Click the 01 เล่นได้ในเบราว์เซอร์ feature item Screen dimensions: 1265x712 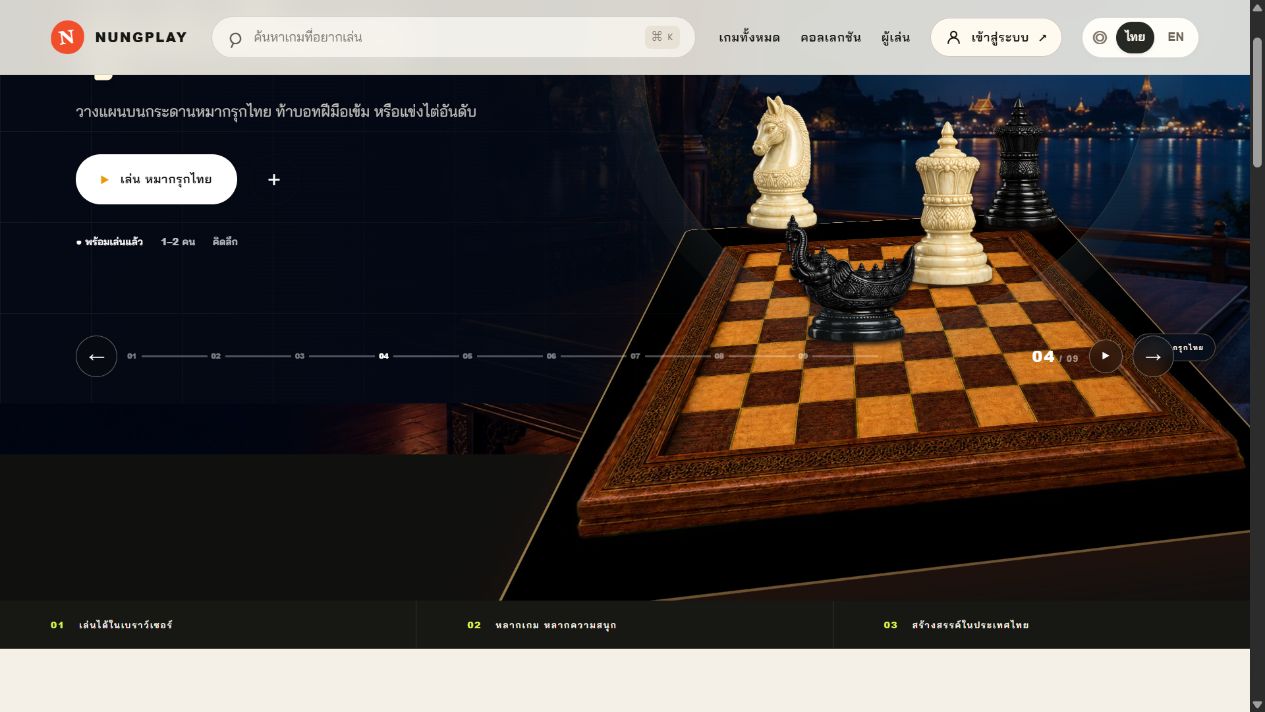click(x=208, y=625)
